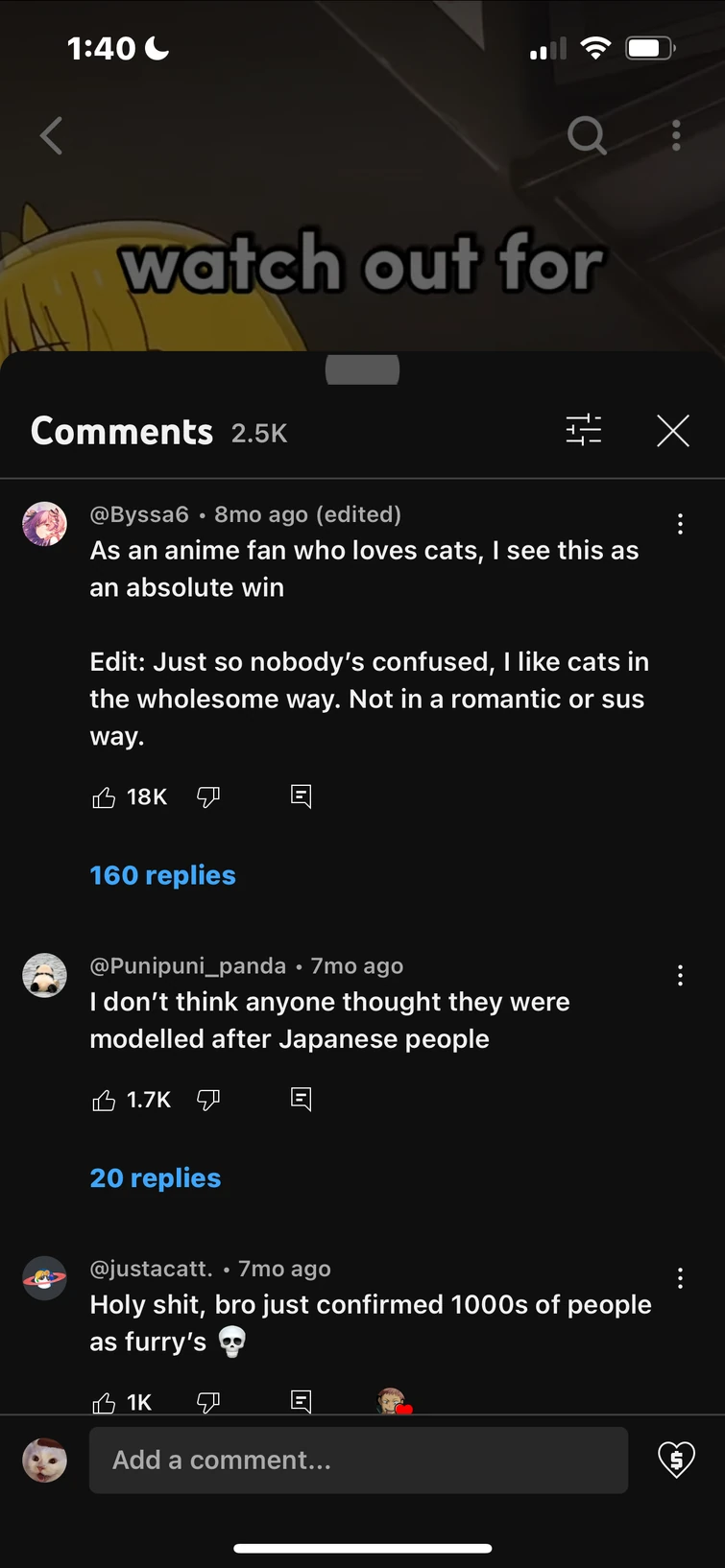Reply to @Byssa6 using the comment bubble icon
725x1568 pixels.
click(x=301, y=796)
